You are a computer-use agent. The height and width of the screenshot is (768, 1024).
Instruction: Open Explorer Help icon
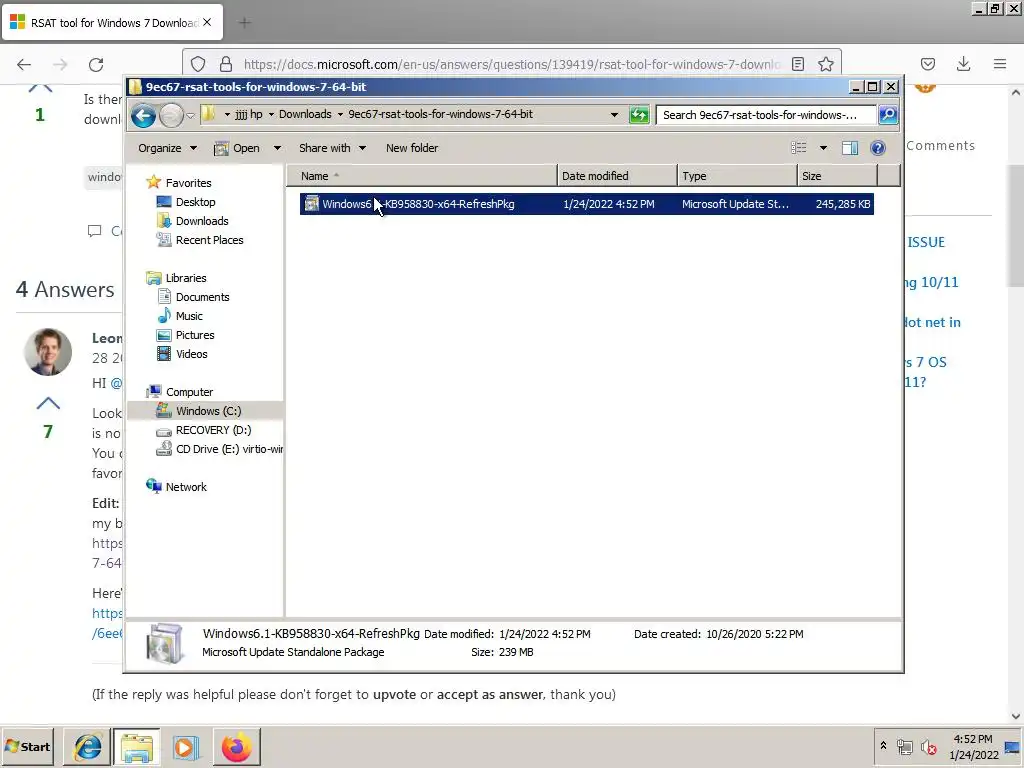click(x=878, y=148)
